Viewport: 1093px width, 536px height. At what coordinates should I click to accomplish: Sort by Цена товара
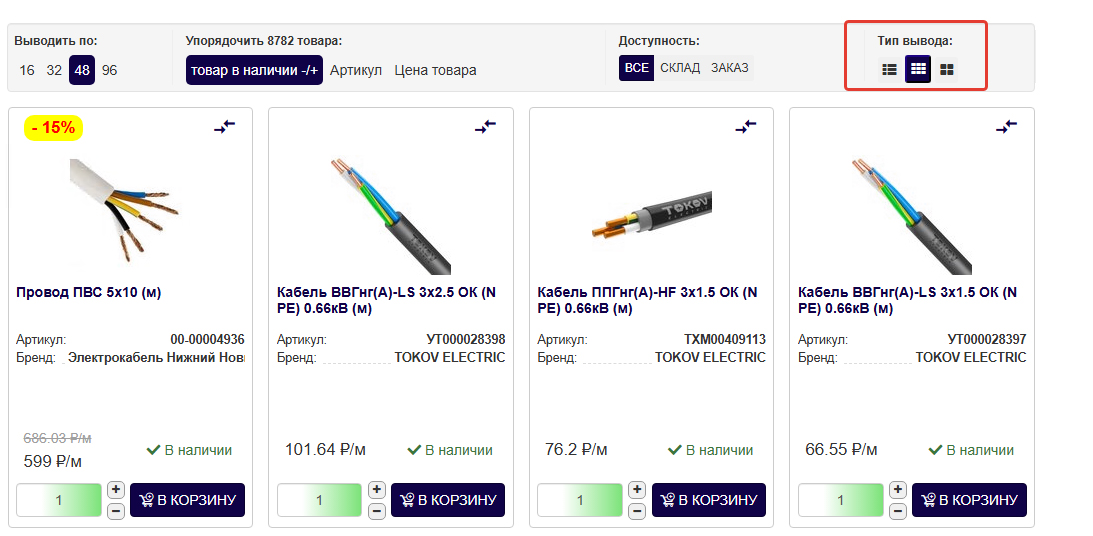coord(435,70)
